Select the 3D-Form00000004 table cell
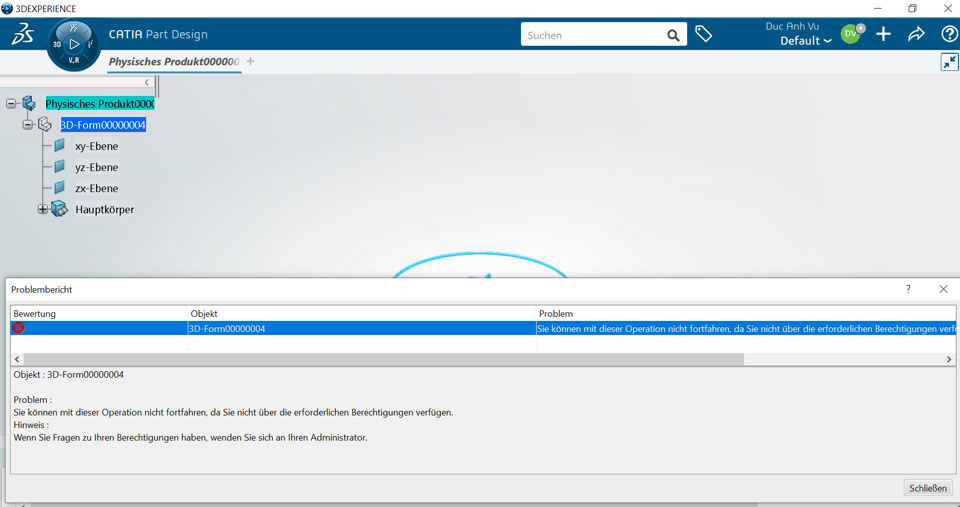 tap(361, 329)
